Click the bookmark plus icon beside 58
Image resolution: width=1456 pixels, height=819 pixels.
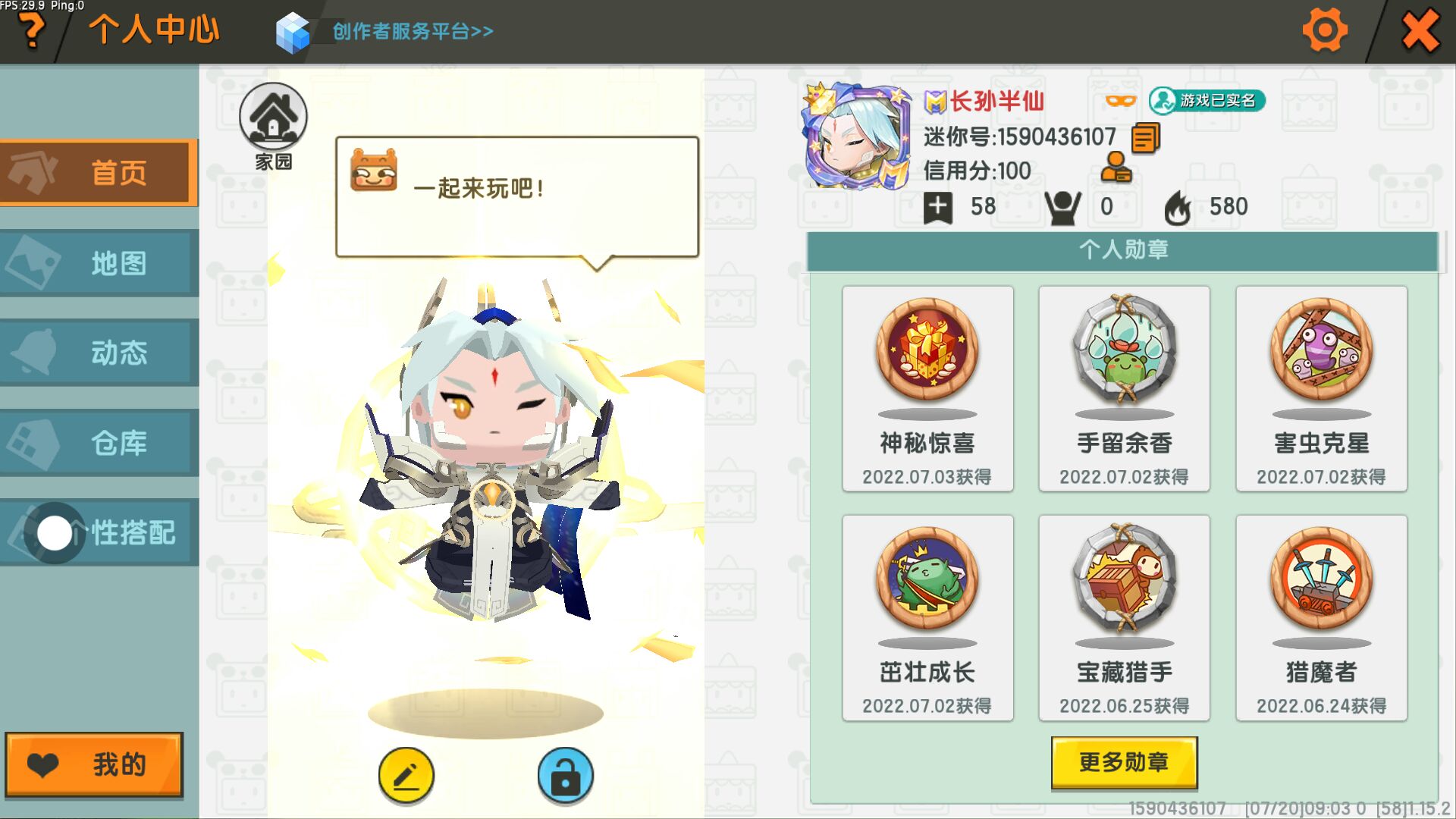(938, 207)
